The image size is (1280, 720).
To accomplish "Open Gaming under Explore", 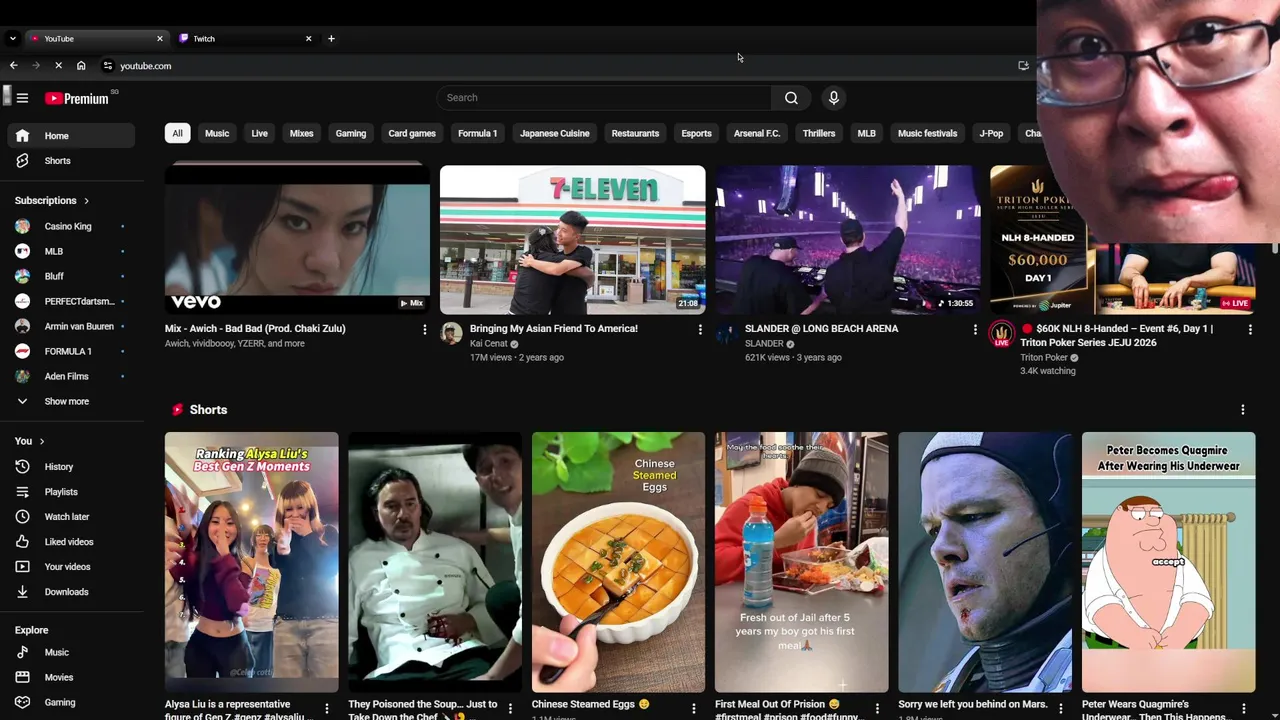I will 71,702.
